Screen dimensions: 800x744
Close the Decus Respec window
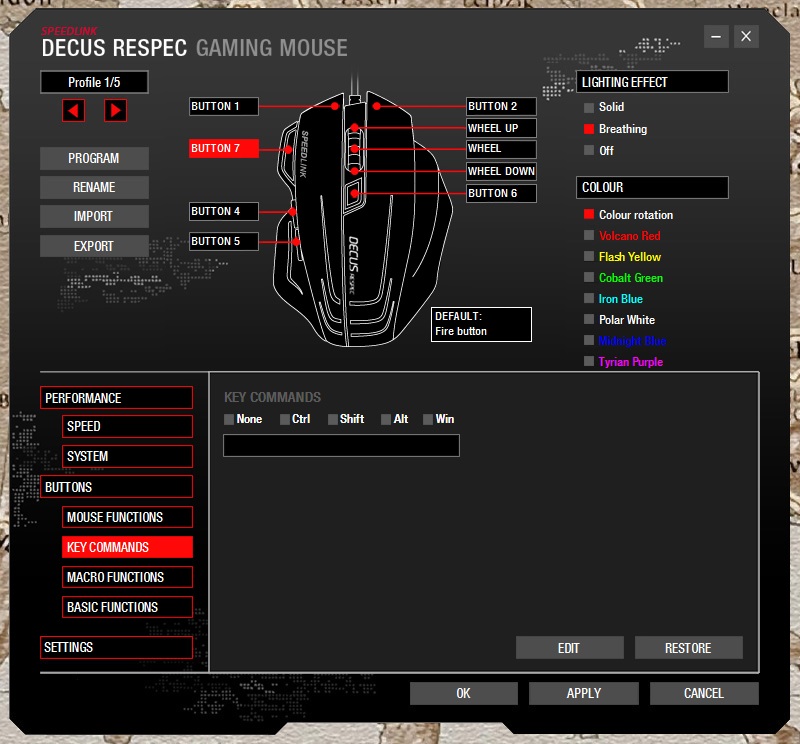pyautogui.click(x=746, y=37)
